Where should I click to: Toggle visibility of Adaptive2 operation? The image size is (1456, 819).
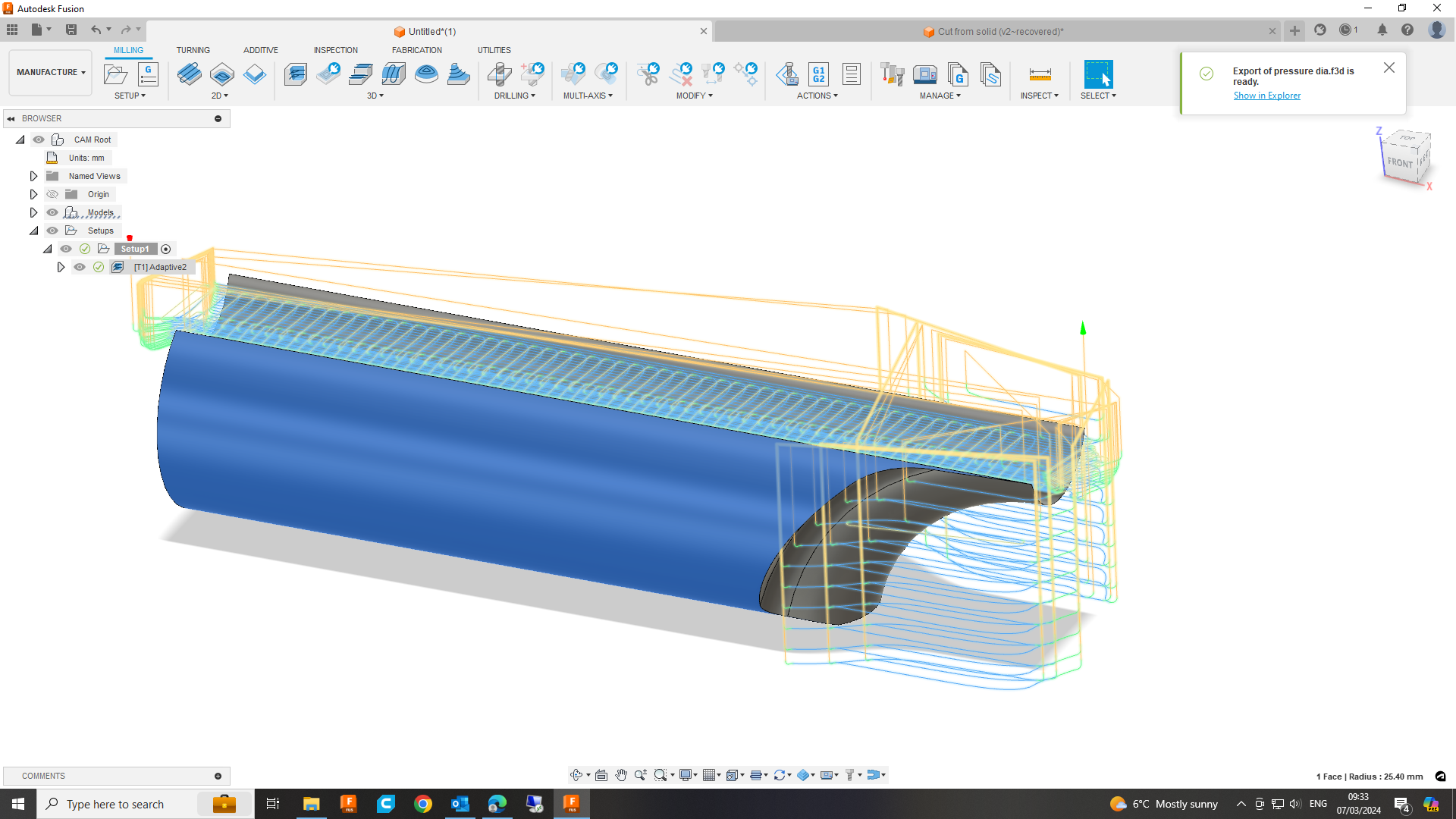[x=80, y=267]
